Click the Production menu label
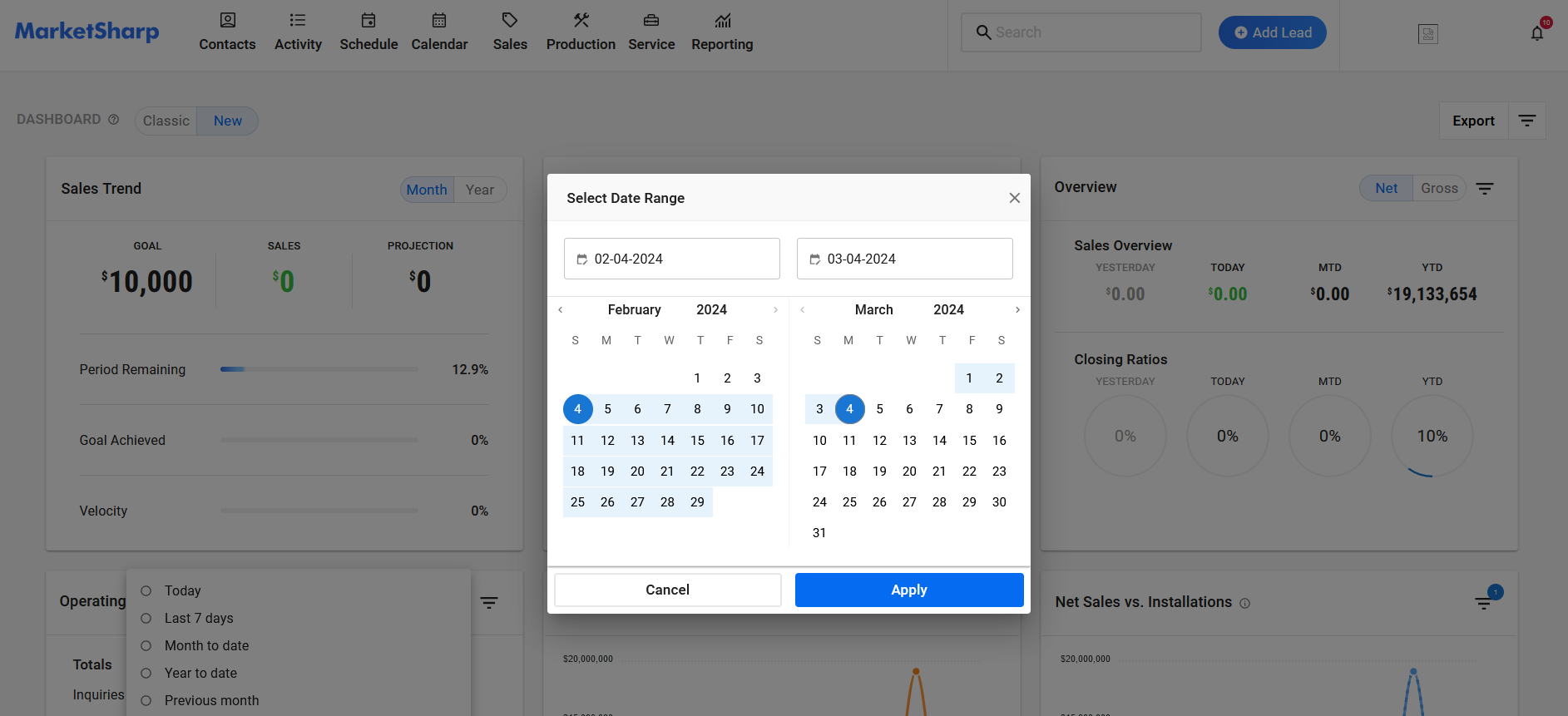The image size is (1568, 716). 581,44
